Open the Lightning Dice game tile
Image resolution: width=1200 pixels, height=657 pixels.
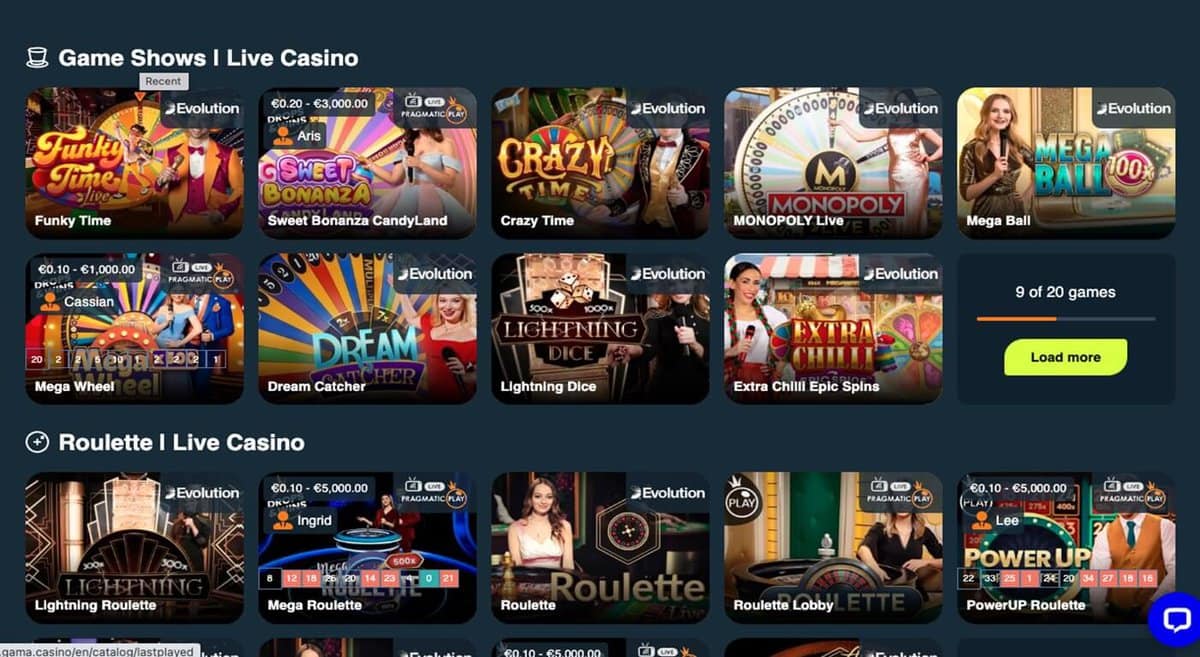(600, 328)
